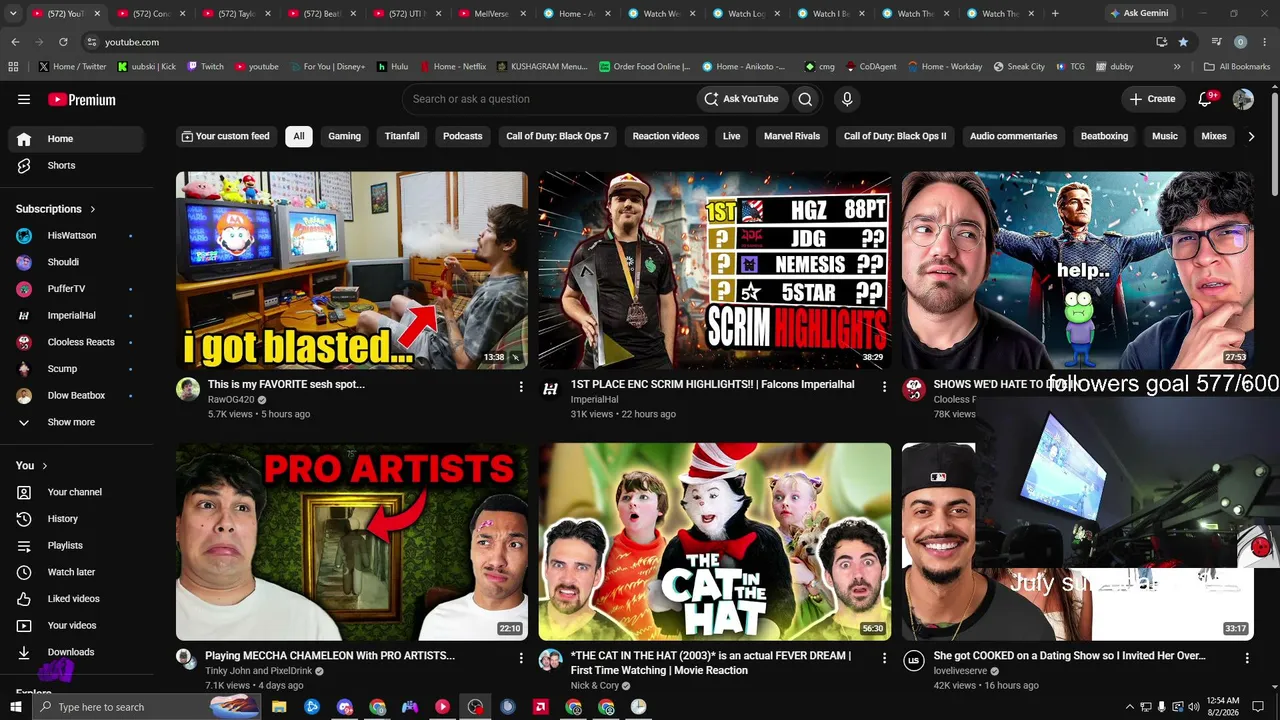Open Watch later list
The height and width of the screenshot is (720, 1280).
(x=76, y=572)
